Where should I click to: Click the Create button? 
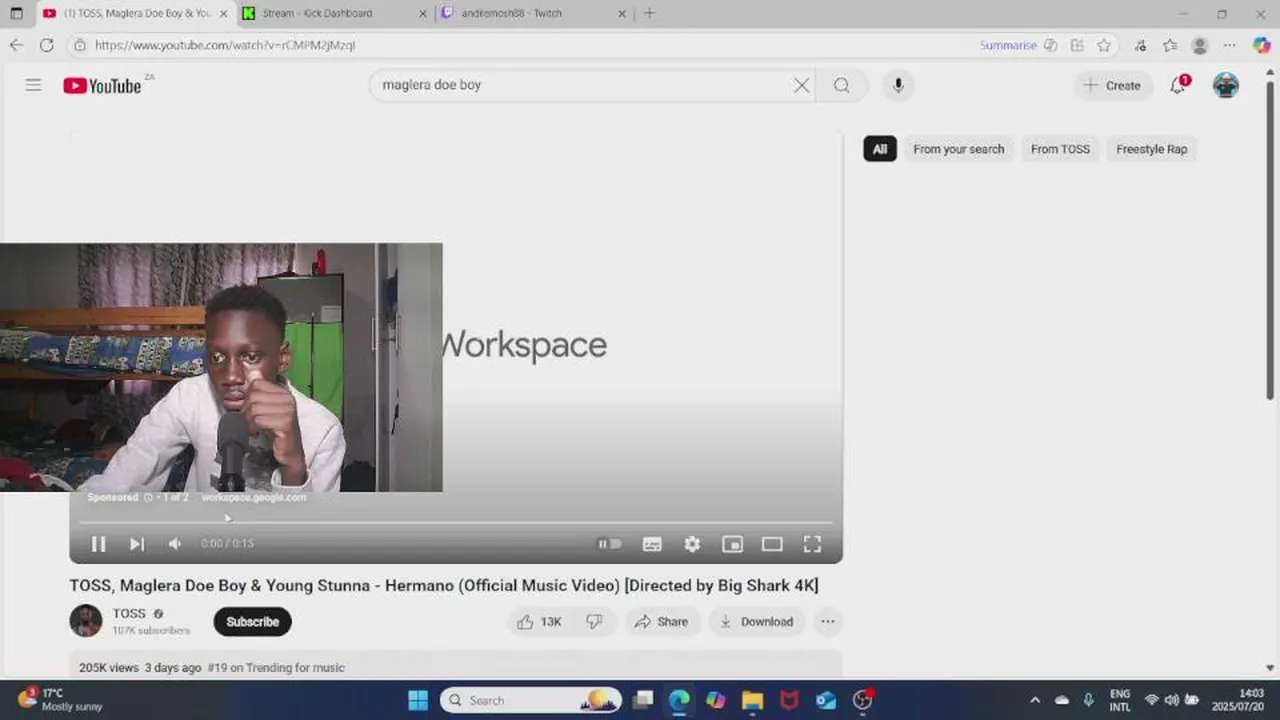1112,85
